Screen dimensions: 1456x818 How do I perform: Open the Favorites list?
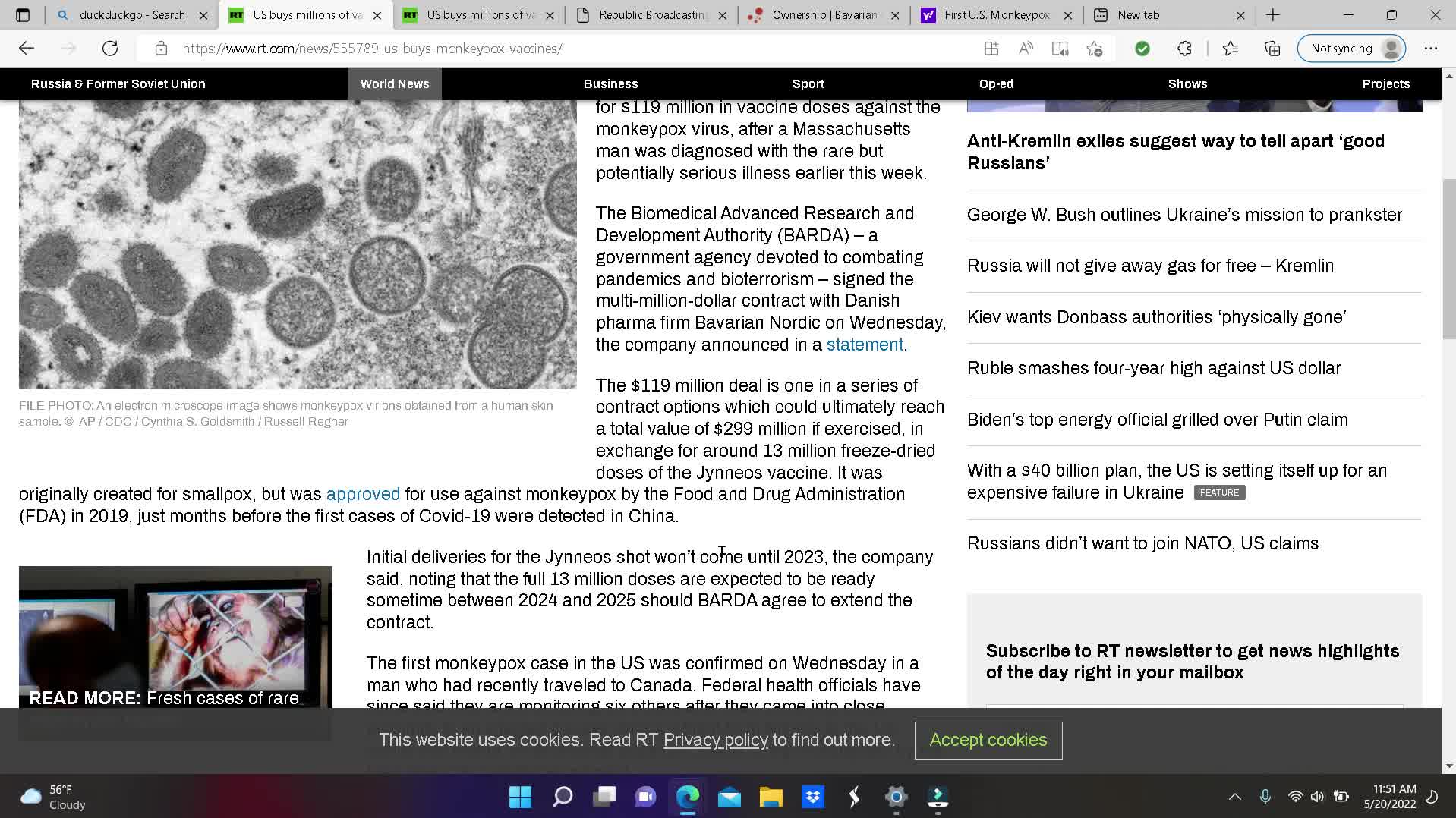[1231, 49]
